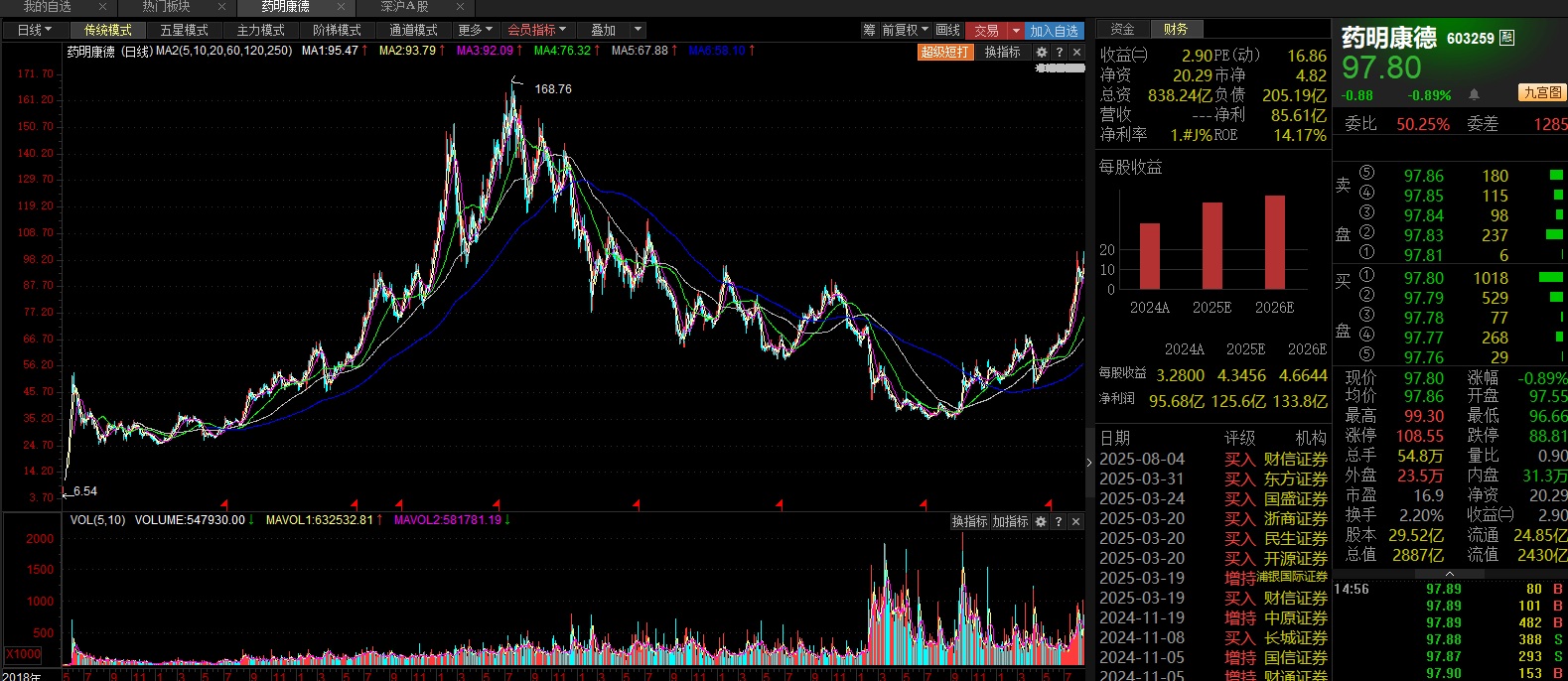Select the 药明康德 tab
This screenshot has height=681, width=1568.
(x=286, y=7)
